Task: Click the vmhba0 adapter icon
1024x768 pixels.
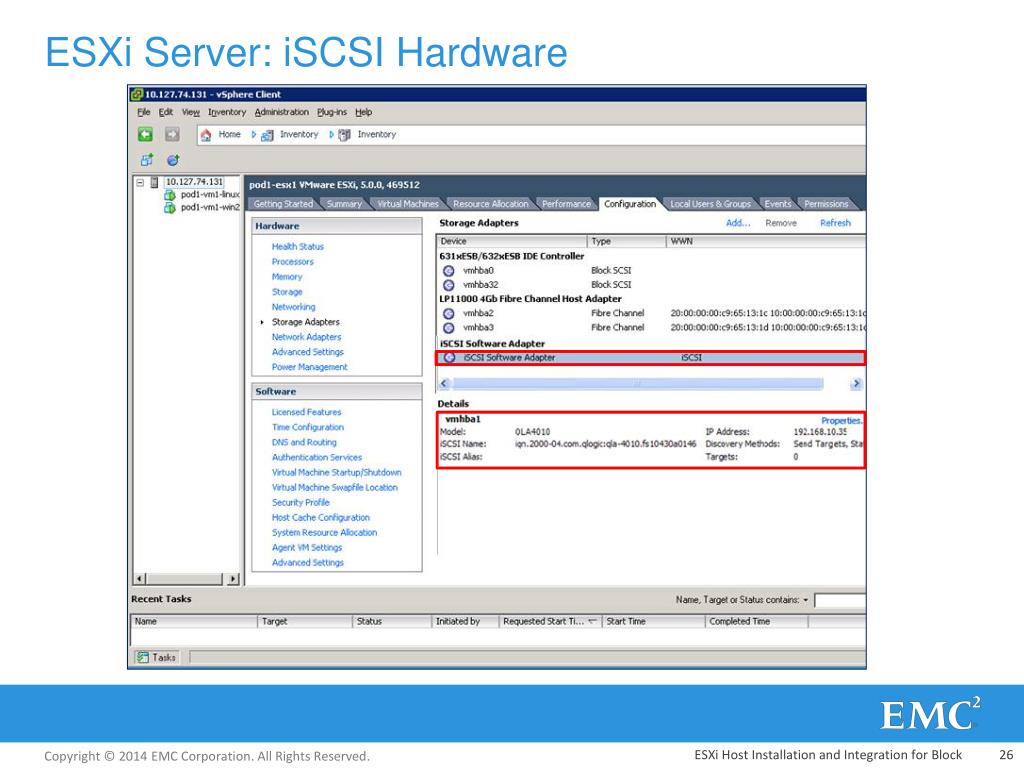Action: tap(449, 270)
